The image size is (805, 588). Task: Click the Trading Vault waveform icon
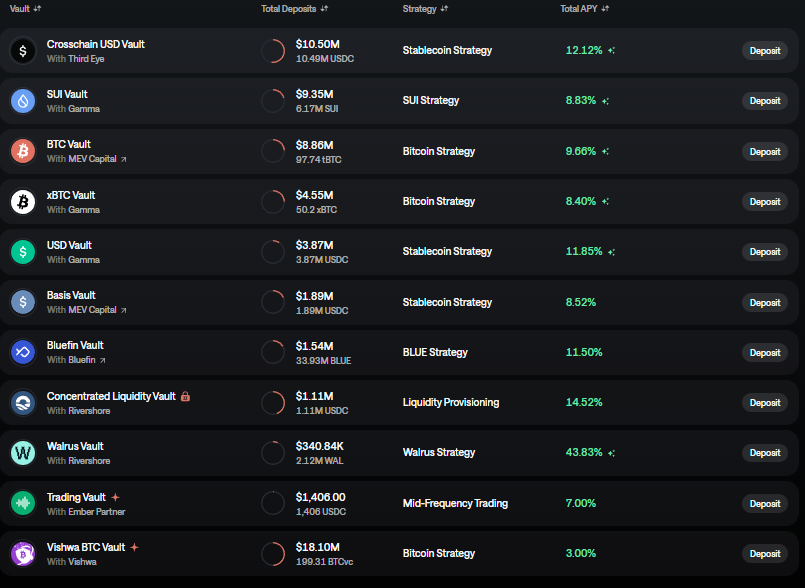click(x=23, y=503)
